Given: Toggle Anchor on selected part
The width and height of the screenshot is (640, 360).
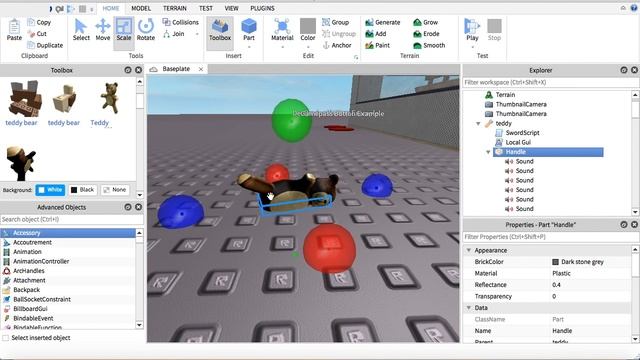Looking at the screenshot, I should pyautogui.click(x=337, y=45).
